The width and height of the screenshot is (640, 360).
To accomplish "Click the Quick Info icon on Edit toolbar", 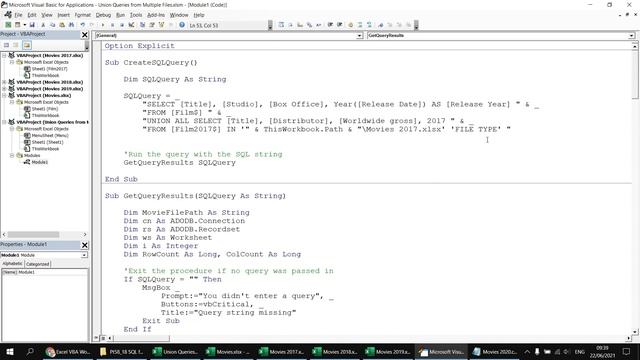I will pyautogui.click(x=300, y=25).
